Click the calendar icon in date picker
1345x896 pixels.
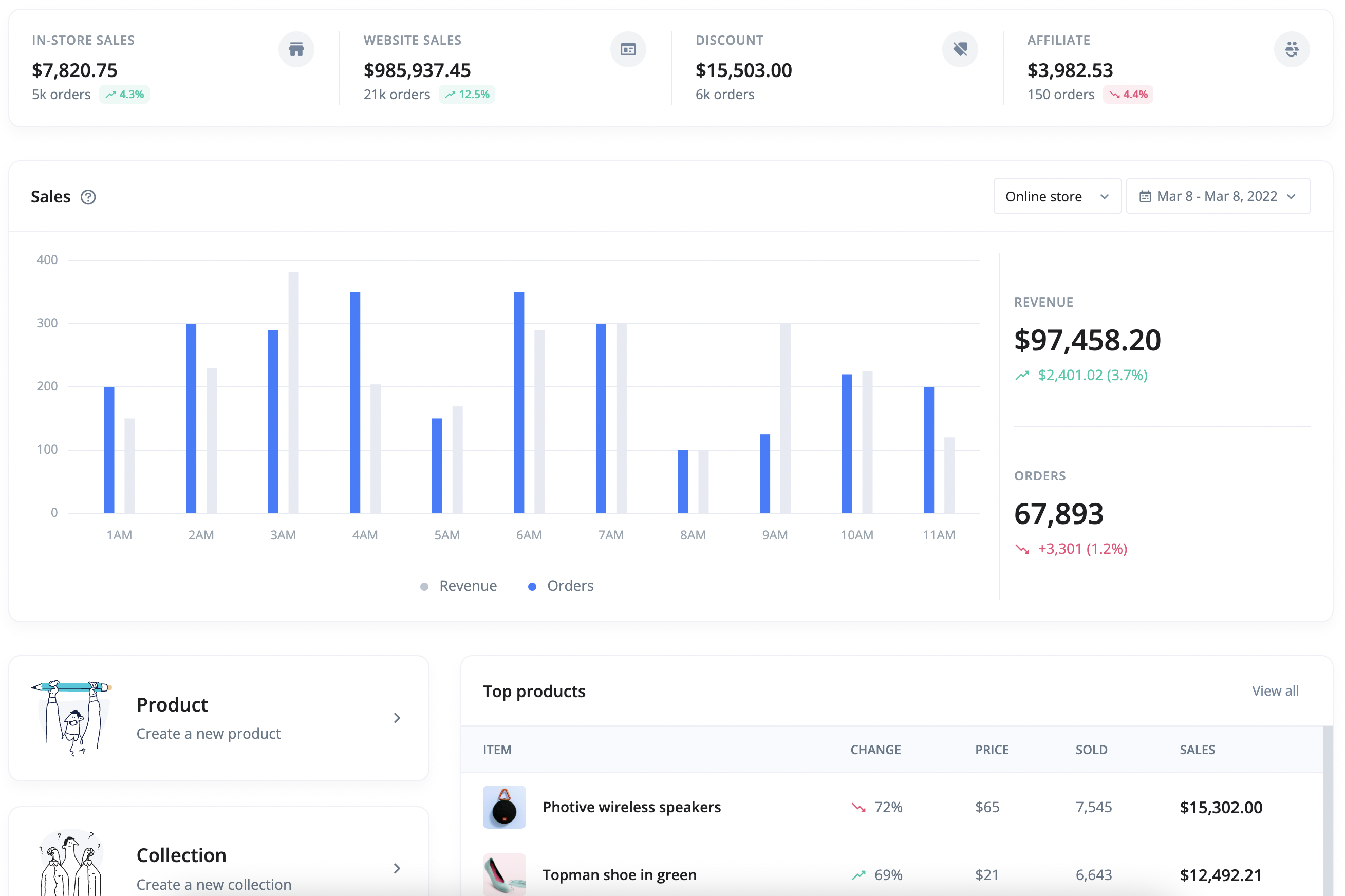(1145, 197)
